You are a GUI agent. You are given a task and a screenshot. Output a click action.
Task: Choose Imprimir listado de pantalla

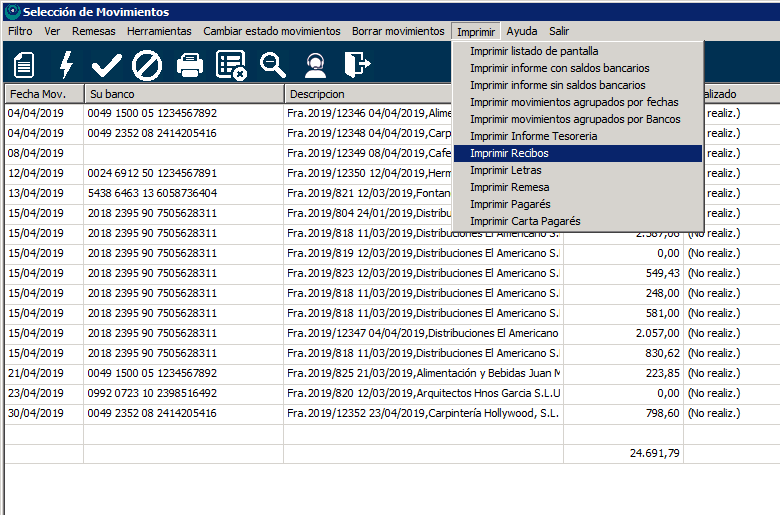click(x=534, y=51)
